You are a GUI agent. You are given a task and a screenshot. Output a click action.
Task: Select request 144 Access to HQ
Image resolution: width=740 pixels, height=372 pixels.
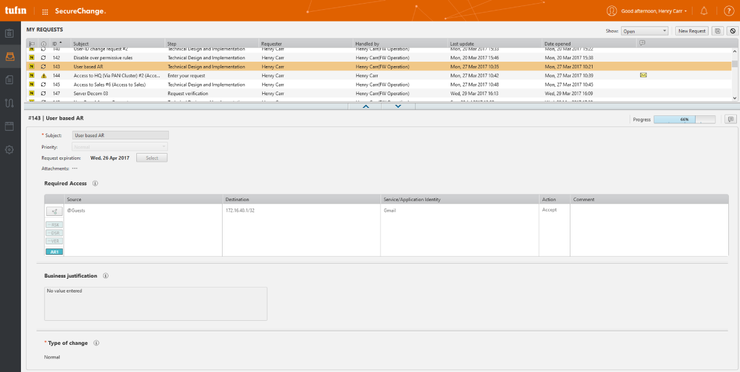tap(378, 76)
